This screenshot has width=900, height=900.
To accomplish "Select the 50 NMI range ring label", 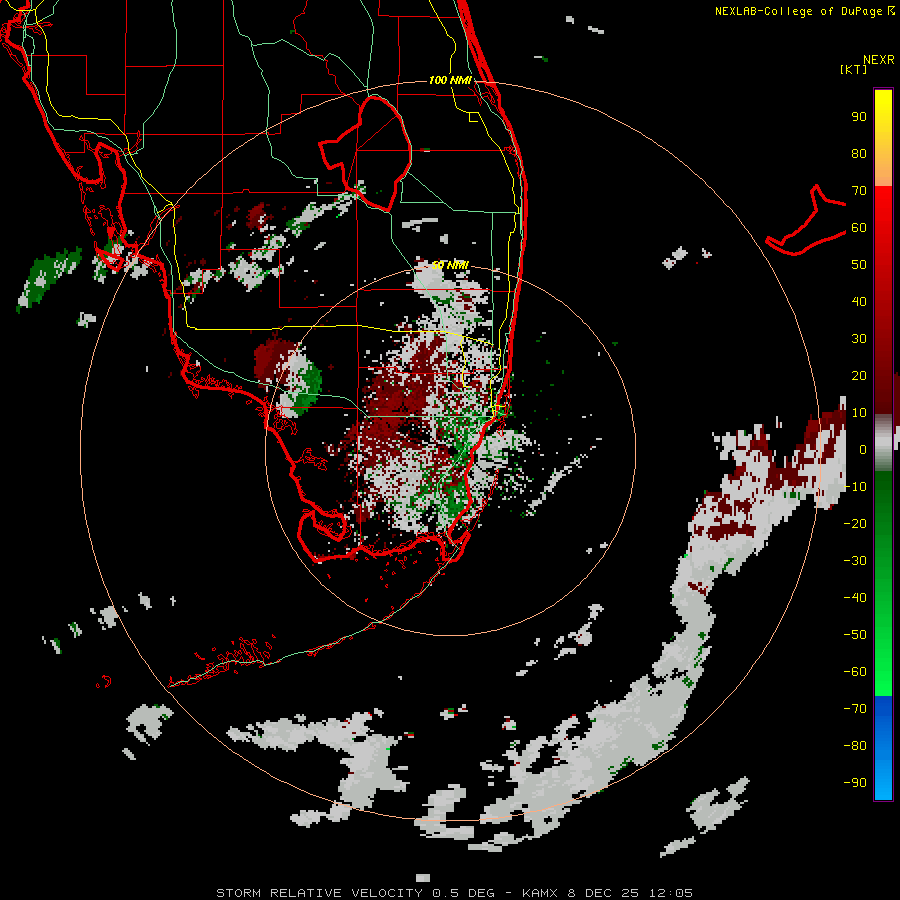I will point(450,265).
